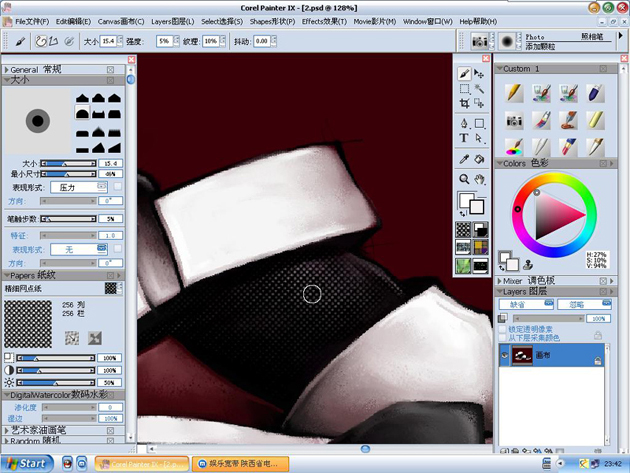
Task: Select the Rectangular Selection tool
Action: 464,88
